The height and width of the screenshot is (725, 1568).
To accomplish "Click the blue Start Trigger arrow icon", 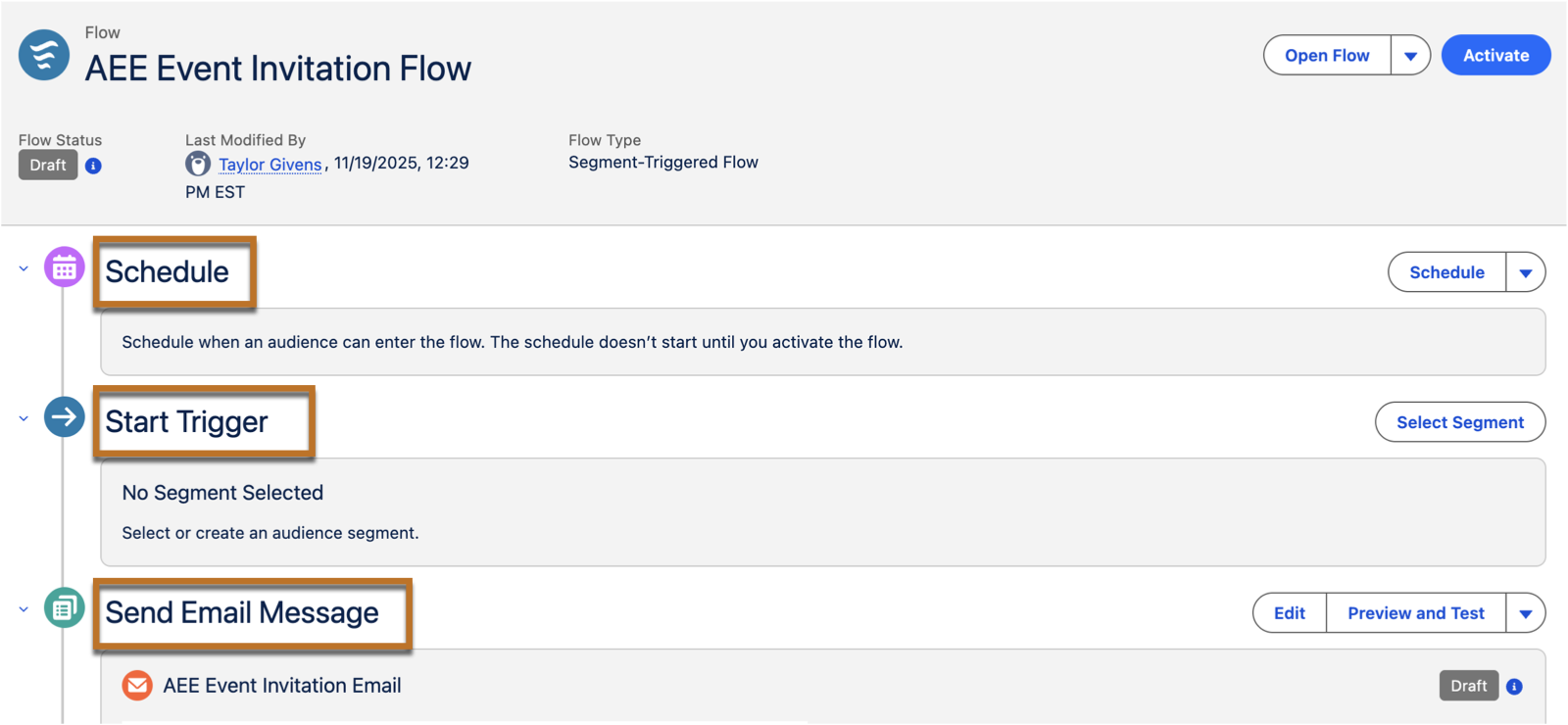I will pos(64,416).
